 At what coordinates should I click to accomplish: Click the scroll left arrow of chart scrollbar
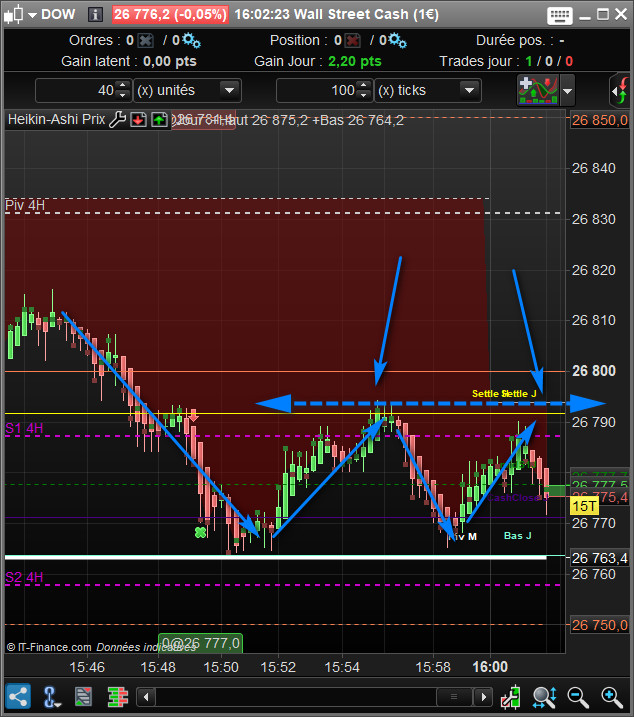pyautogui.click(x=146, y=697)
